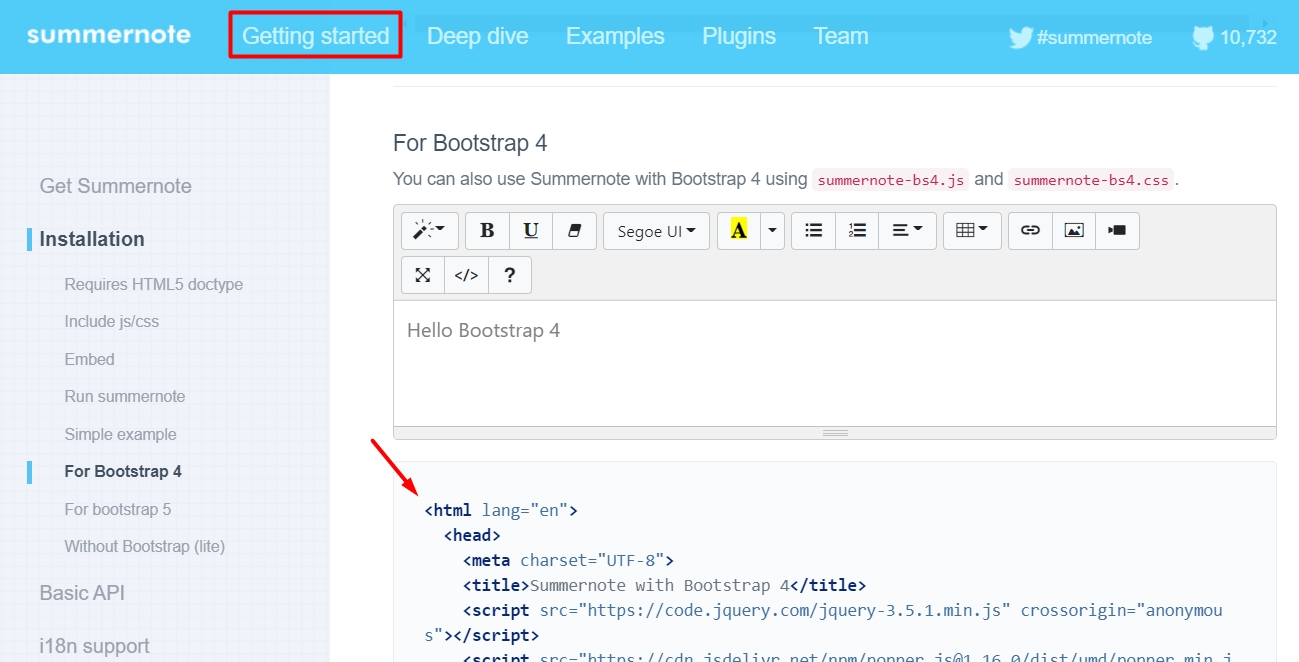This screenshot has width=1299, height=662.
Task: Jump to For bootstrap 5 section
Action: click(x=118, y=509)
